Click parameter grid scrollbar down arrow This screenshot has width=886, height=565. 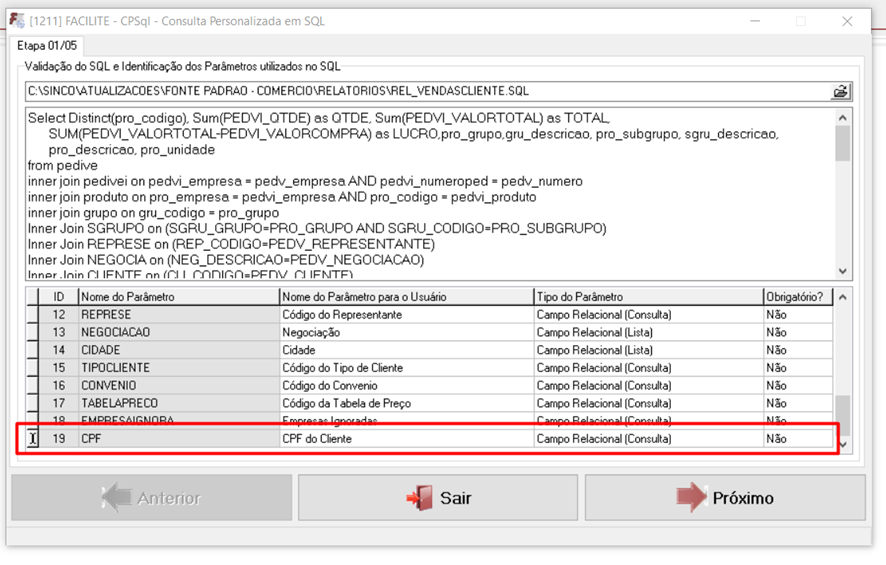point(842,445)
